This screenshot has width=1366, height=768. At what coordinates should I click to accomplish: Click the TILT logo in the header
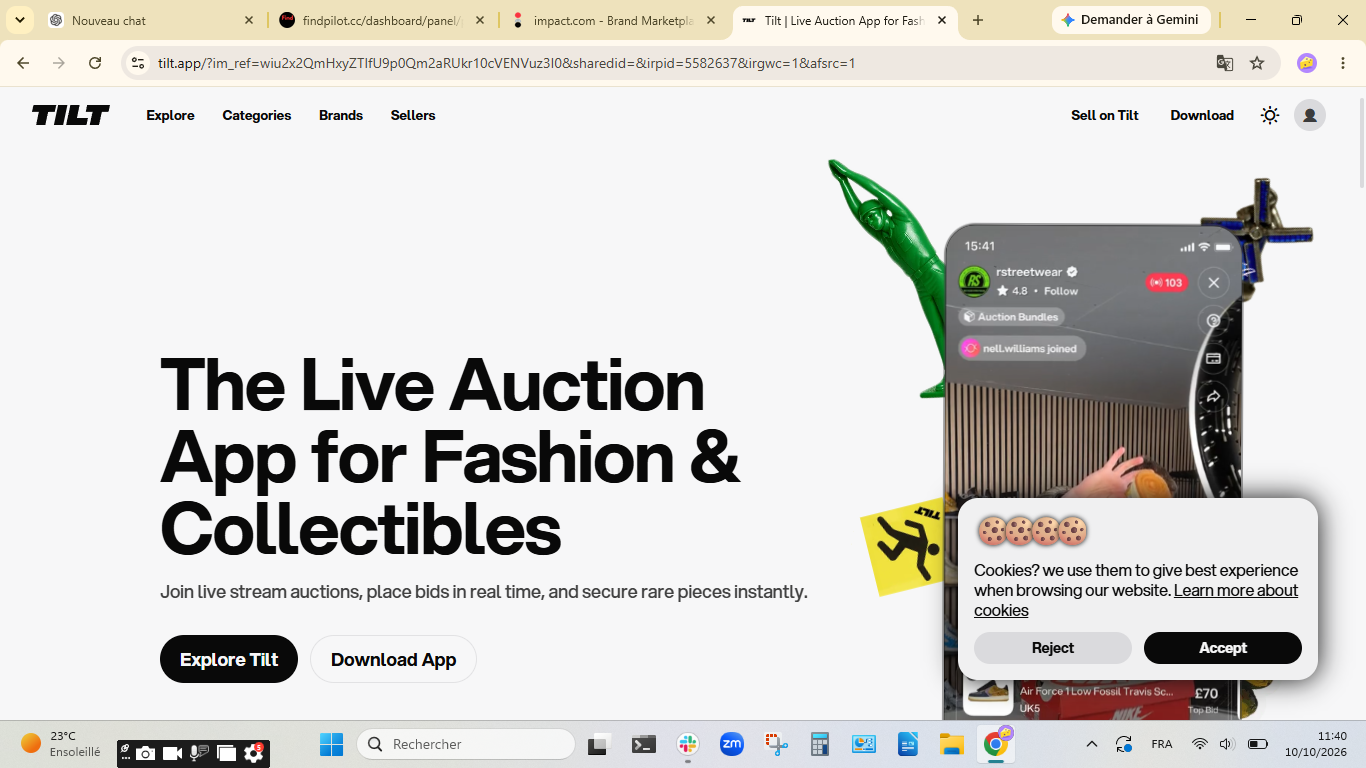click(x=71, y=115)
